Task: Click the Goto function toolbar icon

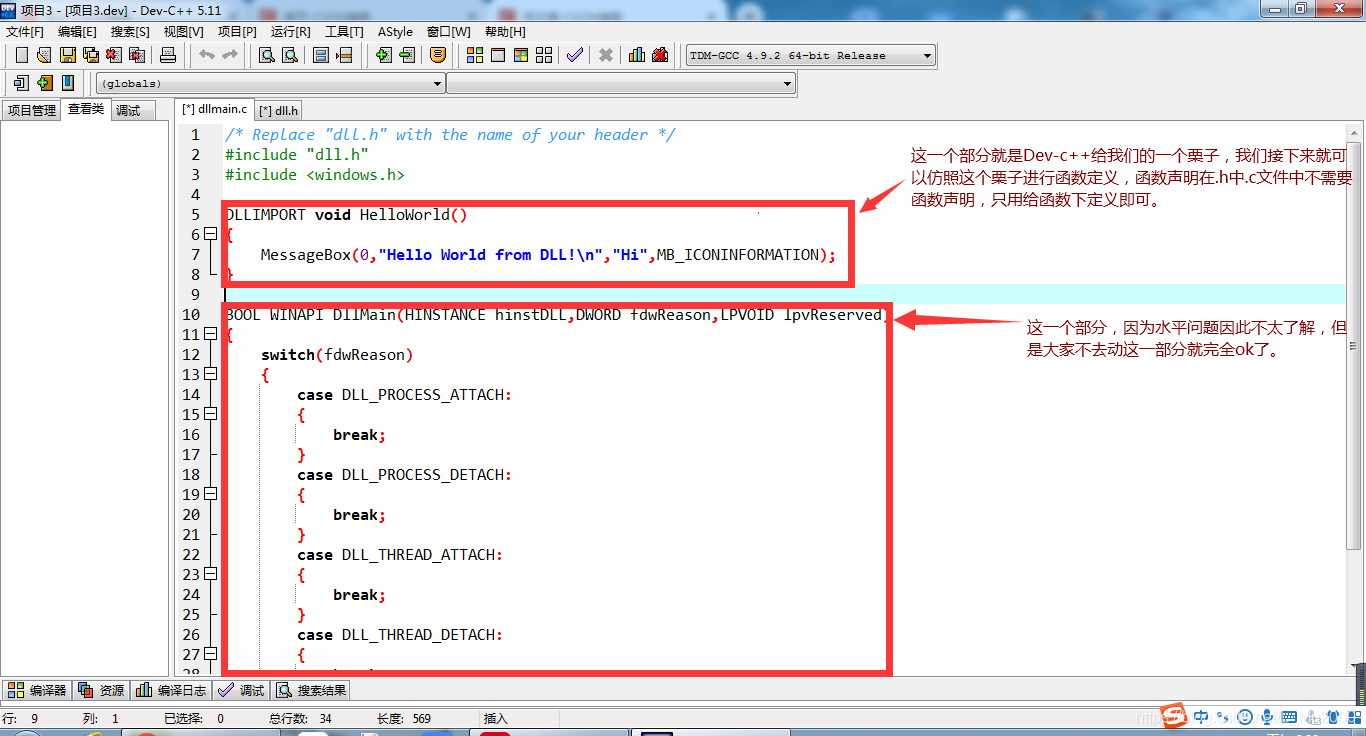Action: coord(321,55)
